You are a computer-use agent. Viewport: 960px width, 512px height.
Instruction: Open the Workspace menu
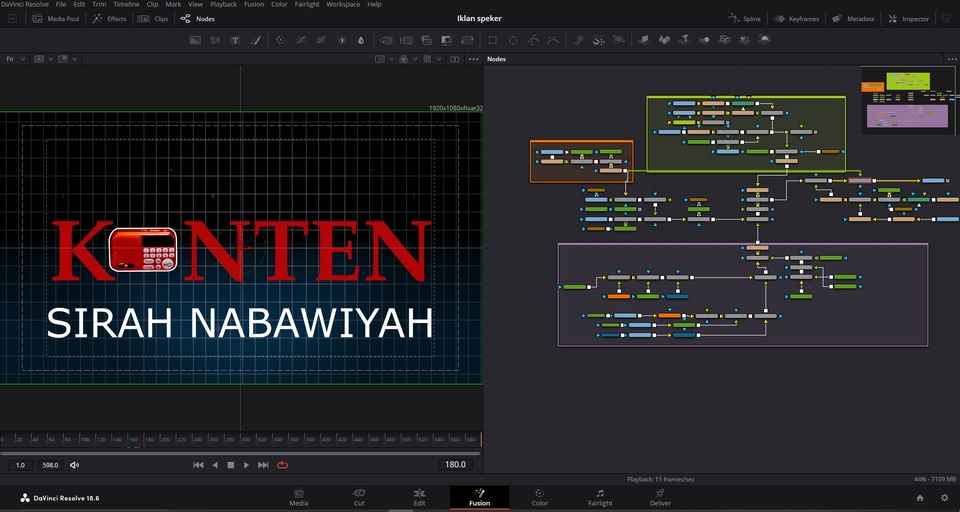tap(343, 4)
